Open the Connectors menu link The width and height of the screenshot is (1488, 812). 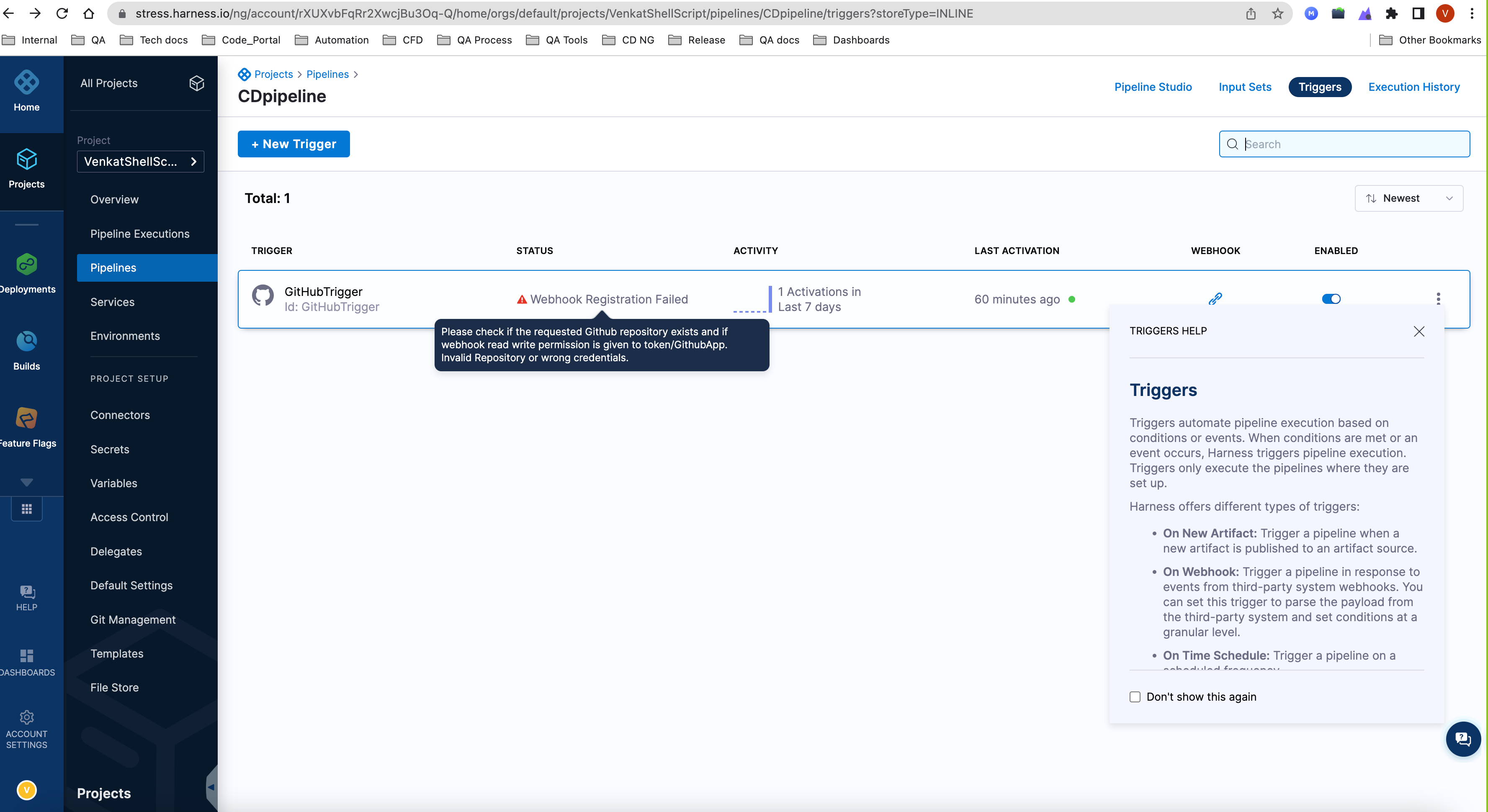click(x=120, y=415)
